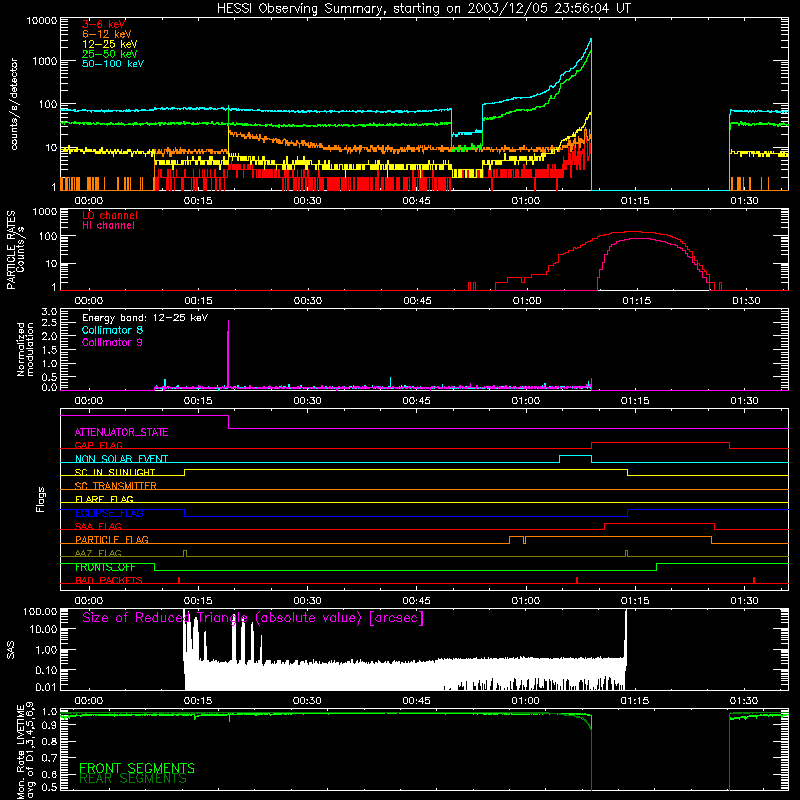The height and width of the screenshot is (800, 800).
Task: Click the REAR SEGMENTS legend label
Action: tap(133, 779)
